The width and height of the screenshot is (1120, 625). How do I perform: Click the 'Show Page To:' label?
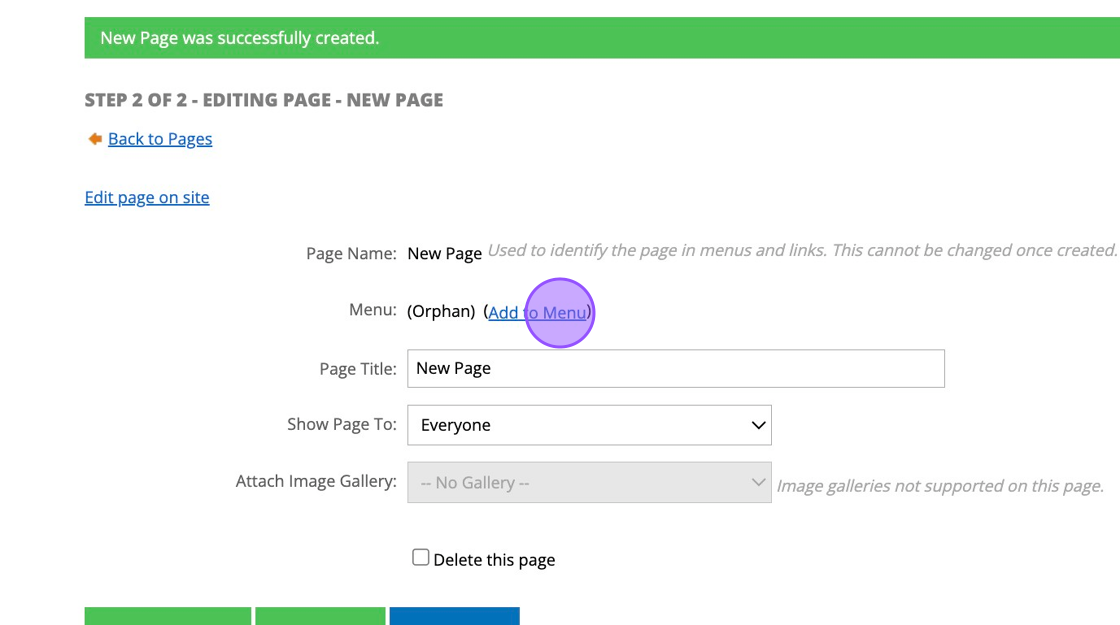click(342, 424)
